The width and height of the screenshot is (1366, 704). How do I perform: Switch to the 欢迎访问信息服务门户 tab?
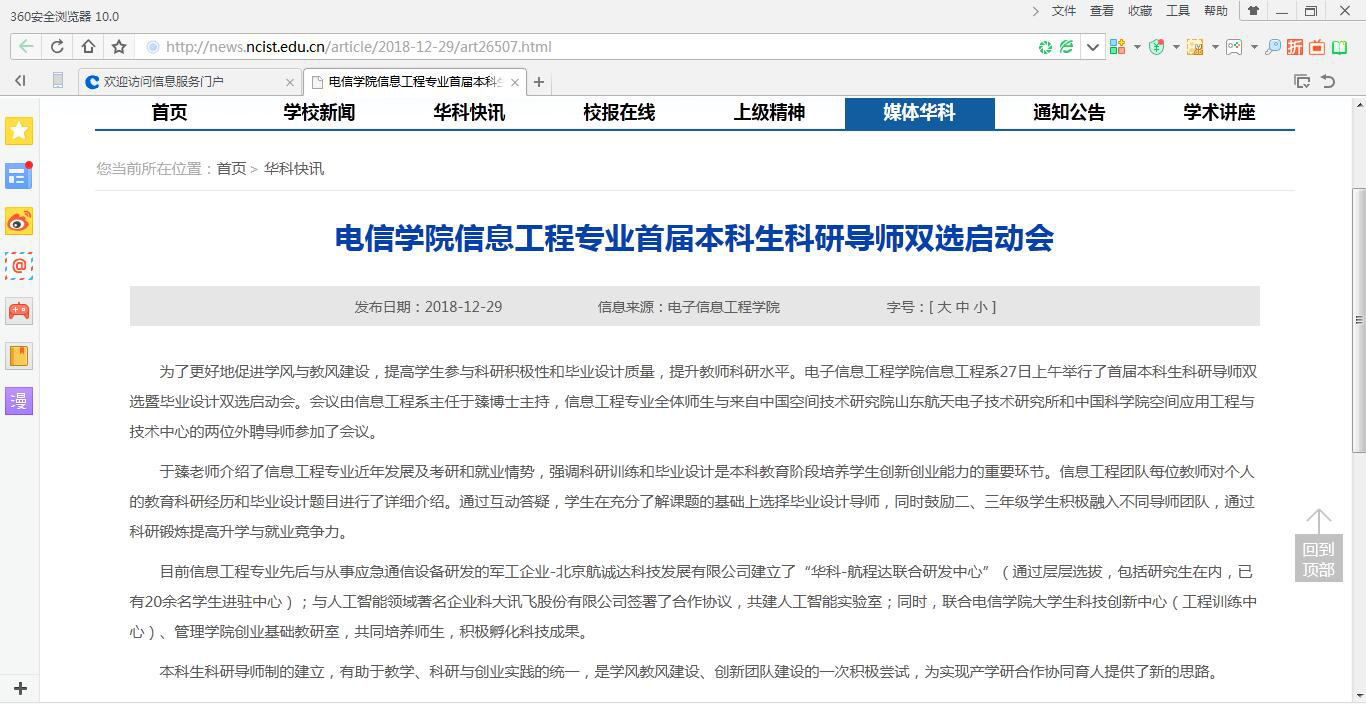pos(190,82)
